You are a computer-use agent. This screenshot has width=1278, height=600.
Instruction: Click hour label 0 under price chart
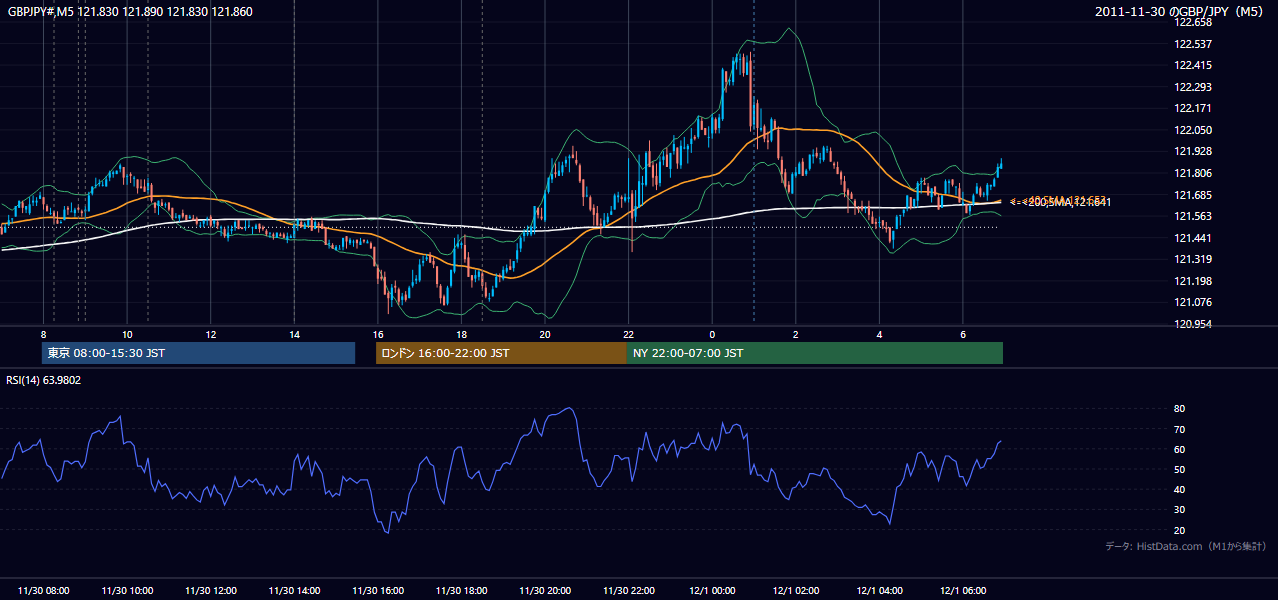pyautogui.click(x=712, y=334)
